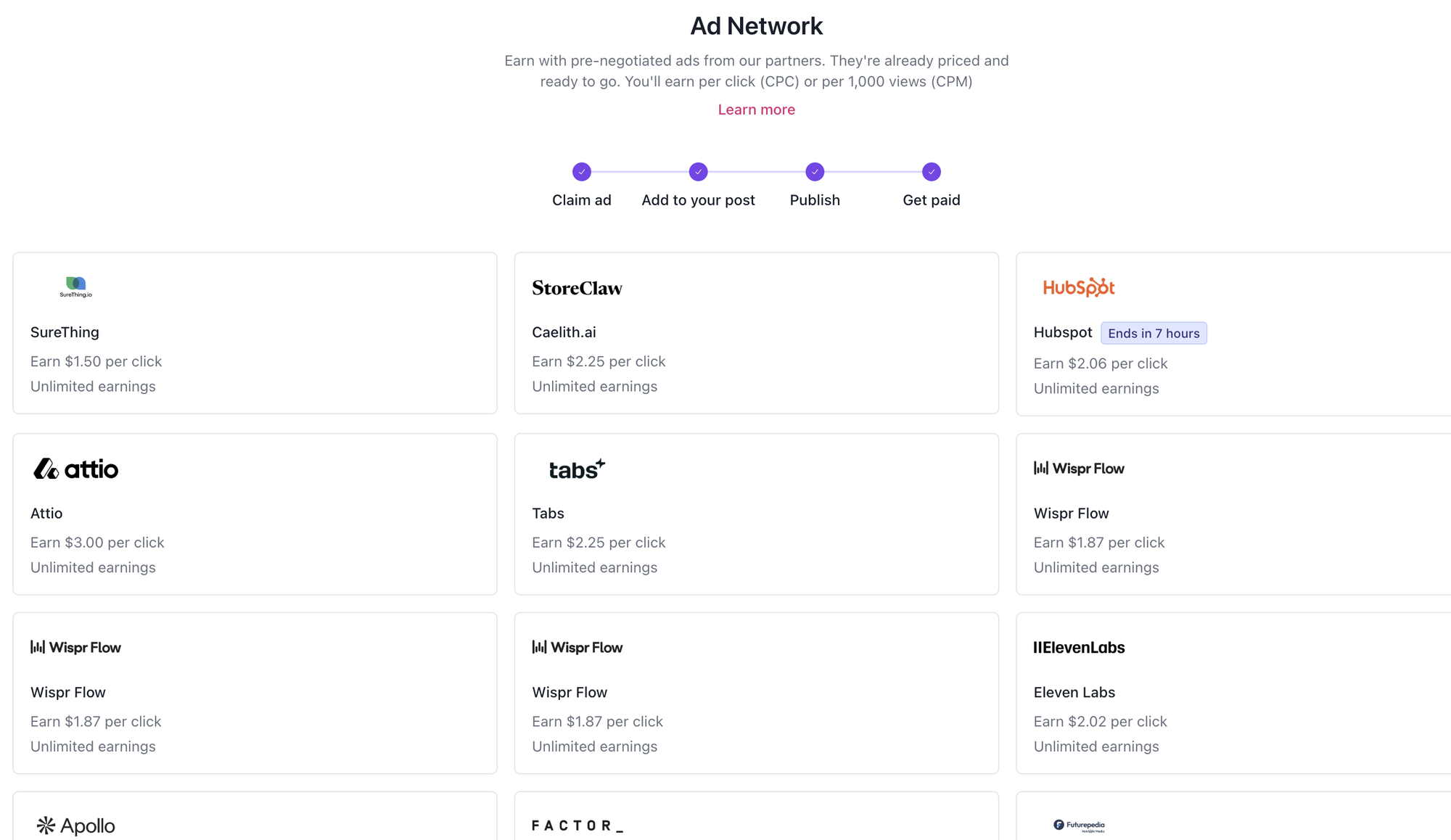This screenshot has width=1451, height=840.
Task: Open the Learn more link
Action: tap(756, 110)
